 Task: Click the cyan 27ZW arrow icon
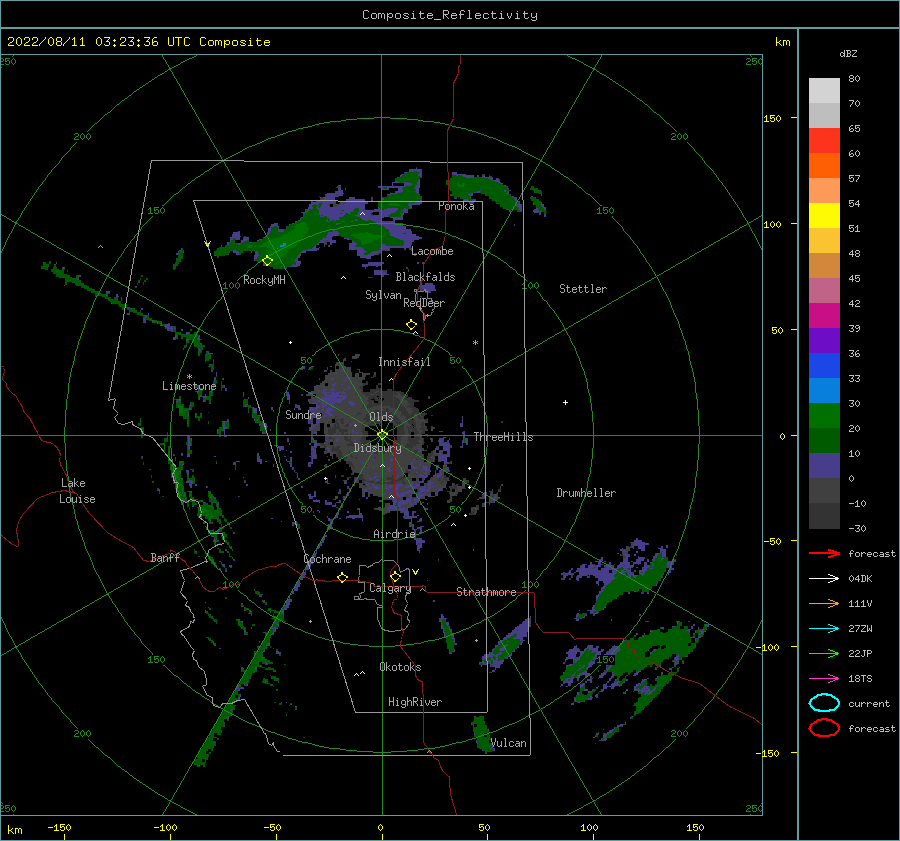(x=824, y=629)
